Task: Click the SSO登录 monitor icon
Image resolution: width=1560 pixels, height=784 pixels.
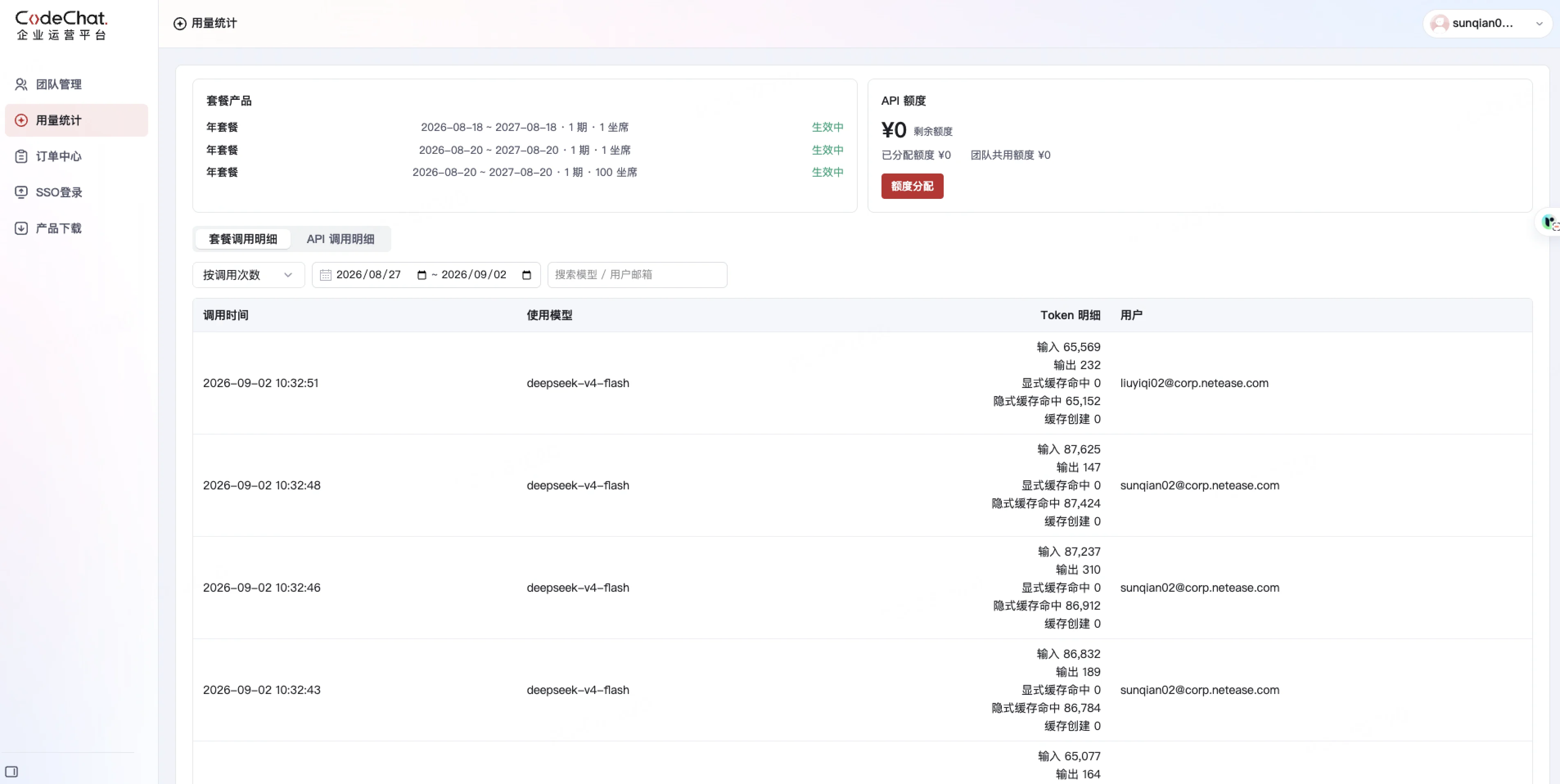Action: (x=21, y=192)
